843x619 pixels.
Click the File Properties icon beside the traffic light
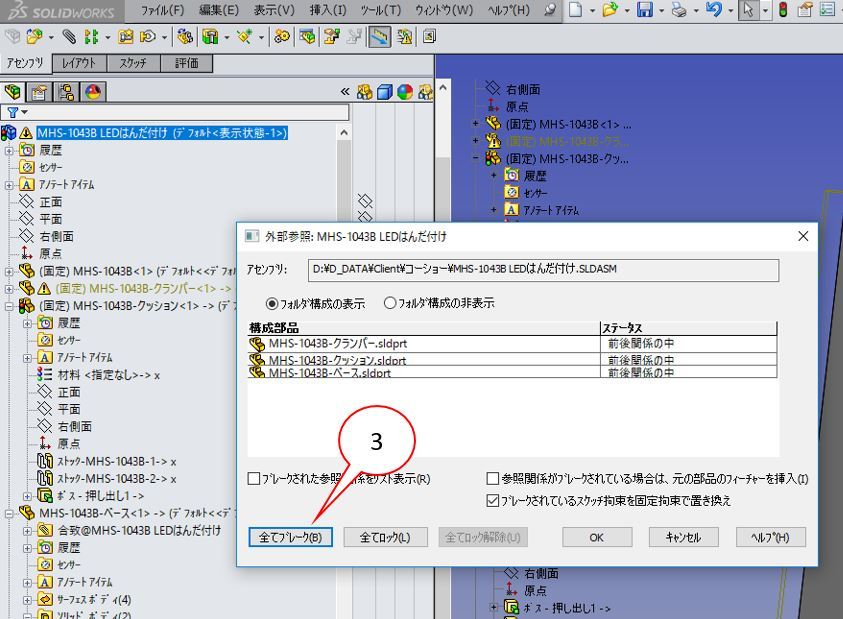click(x=805, y=10)
